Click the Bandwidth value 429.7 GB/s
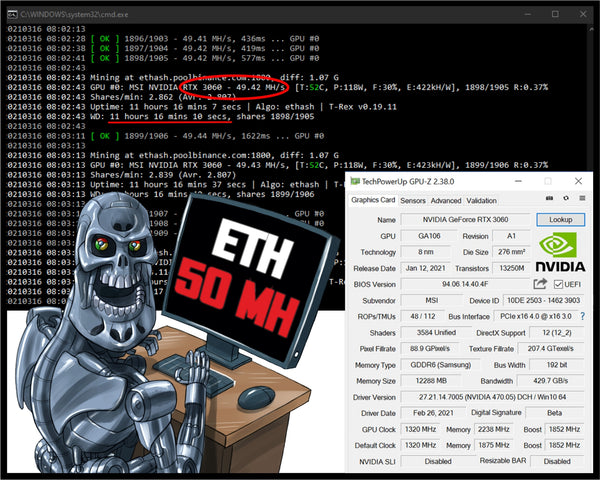The height and width of the screenshot is (480, 600). (x=551, y=381)
